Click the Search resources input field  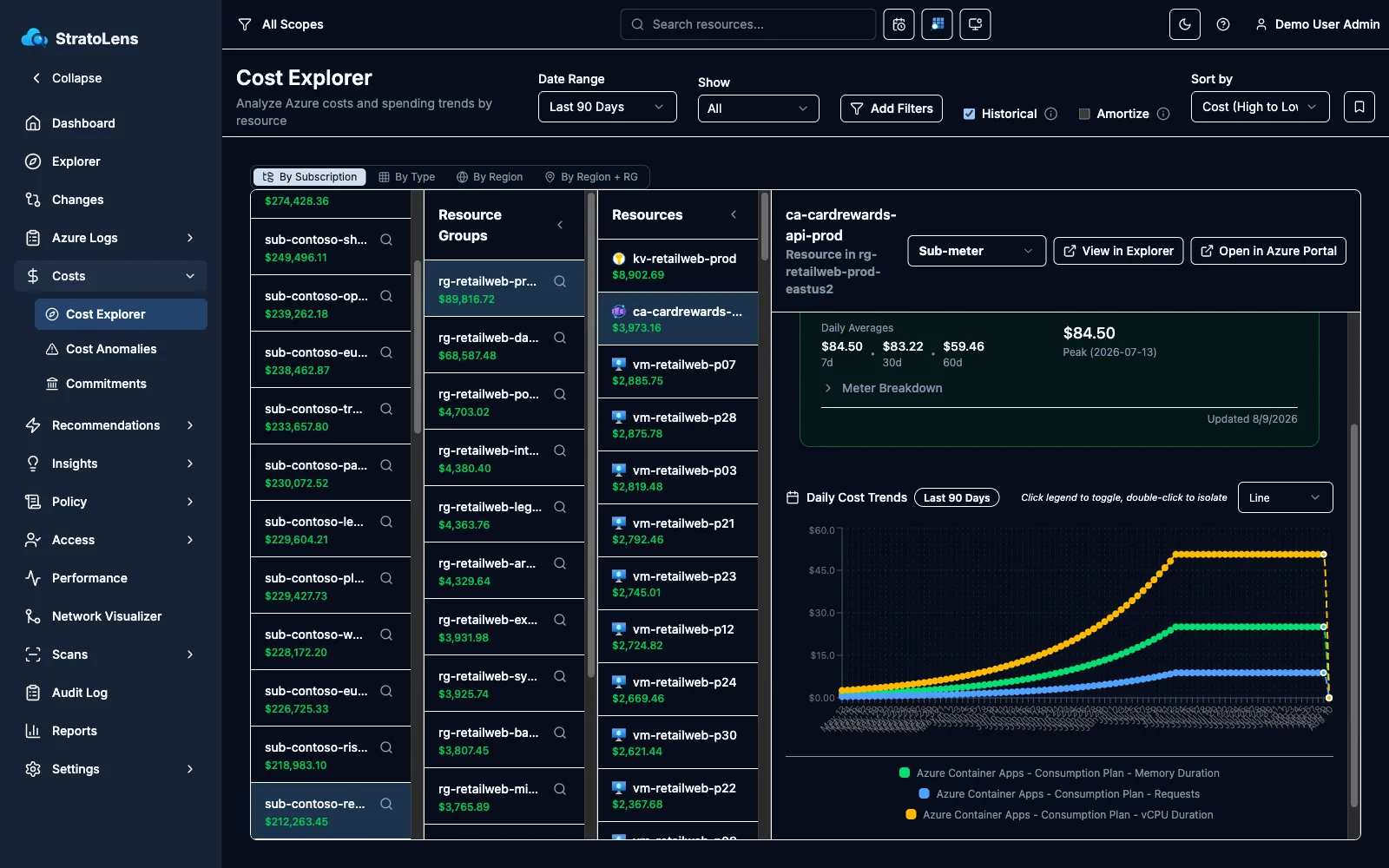748,24
